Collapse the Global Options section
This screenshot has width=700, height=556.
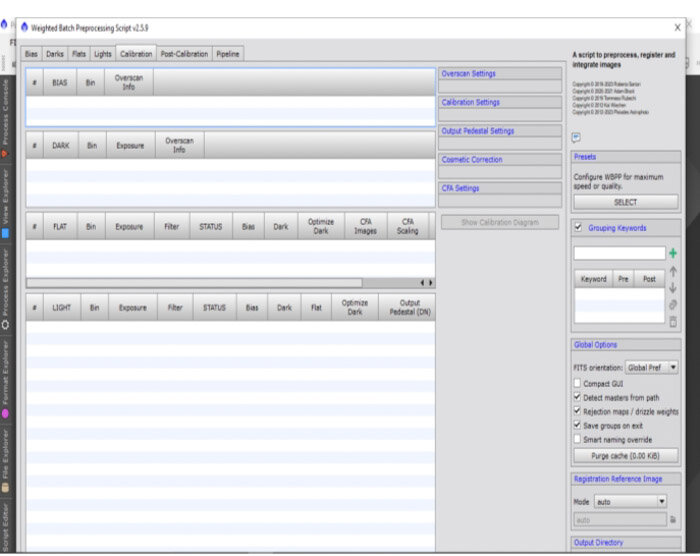[x=626, y=345]
